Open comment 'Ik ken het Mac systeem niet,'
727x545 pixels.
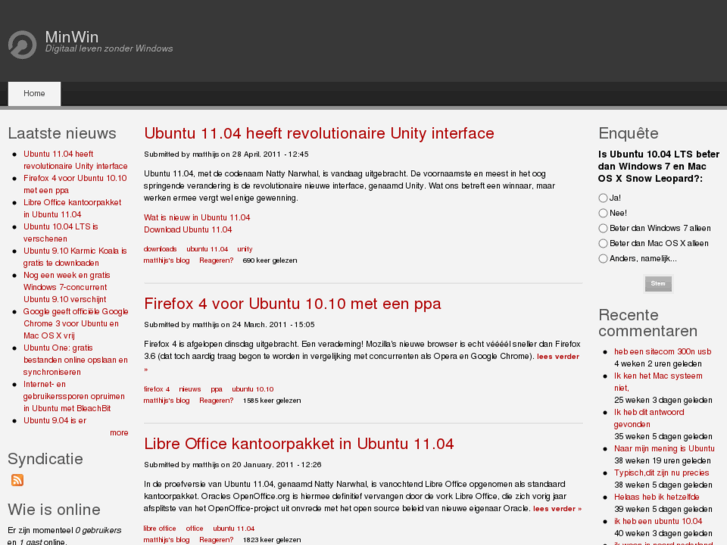(x=658, y=382)
